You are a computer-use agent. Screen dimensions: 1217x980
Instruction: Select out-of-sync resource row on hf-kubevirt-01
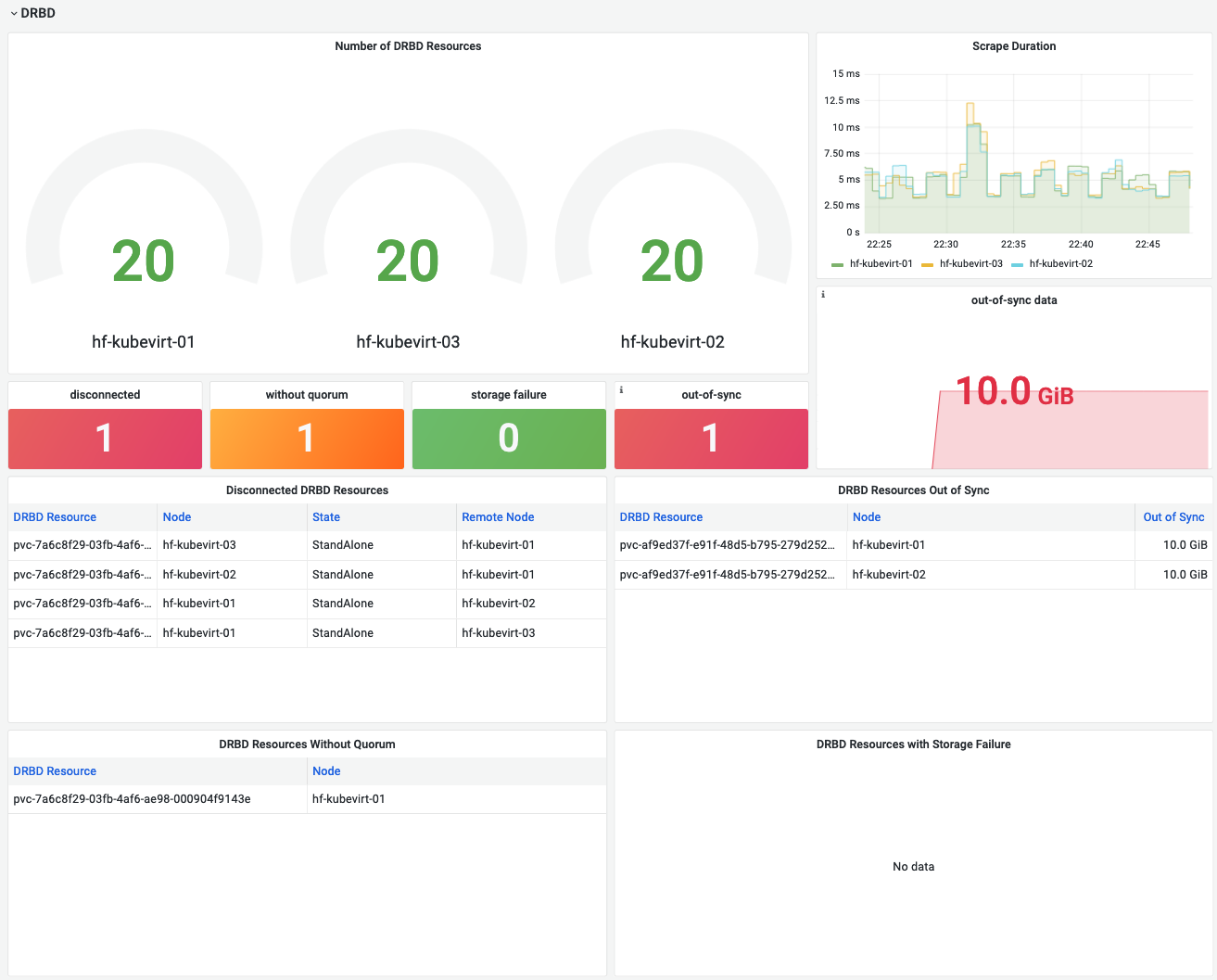pyautogui.click(x=913, y=545)
